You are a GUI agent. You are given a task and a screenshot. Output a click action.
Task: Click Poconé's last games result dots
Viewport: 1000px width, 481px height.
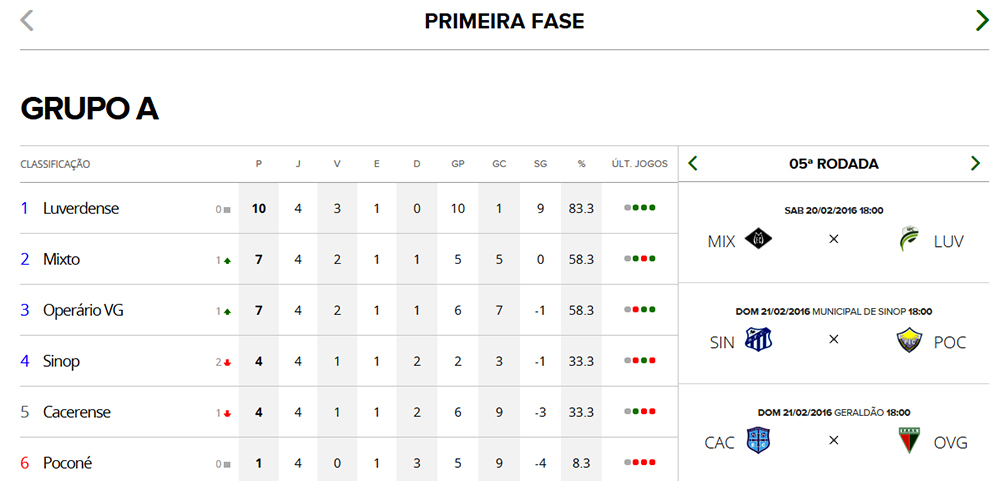640,463
